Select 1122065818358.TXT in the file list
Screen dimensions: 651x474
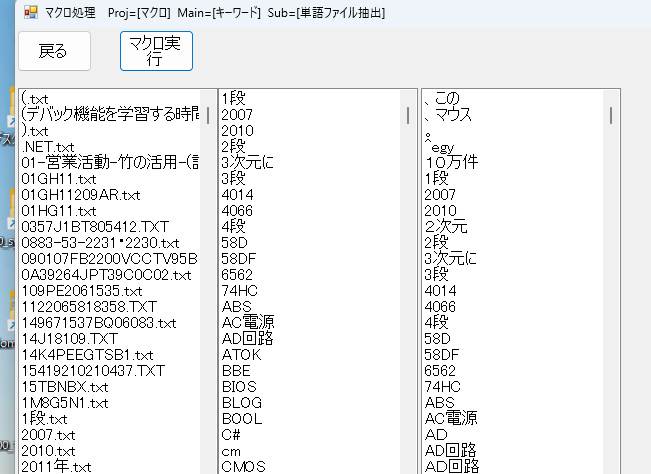coord(89,307)
